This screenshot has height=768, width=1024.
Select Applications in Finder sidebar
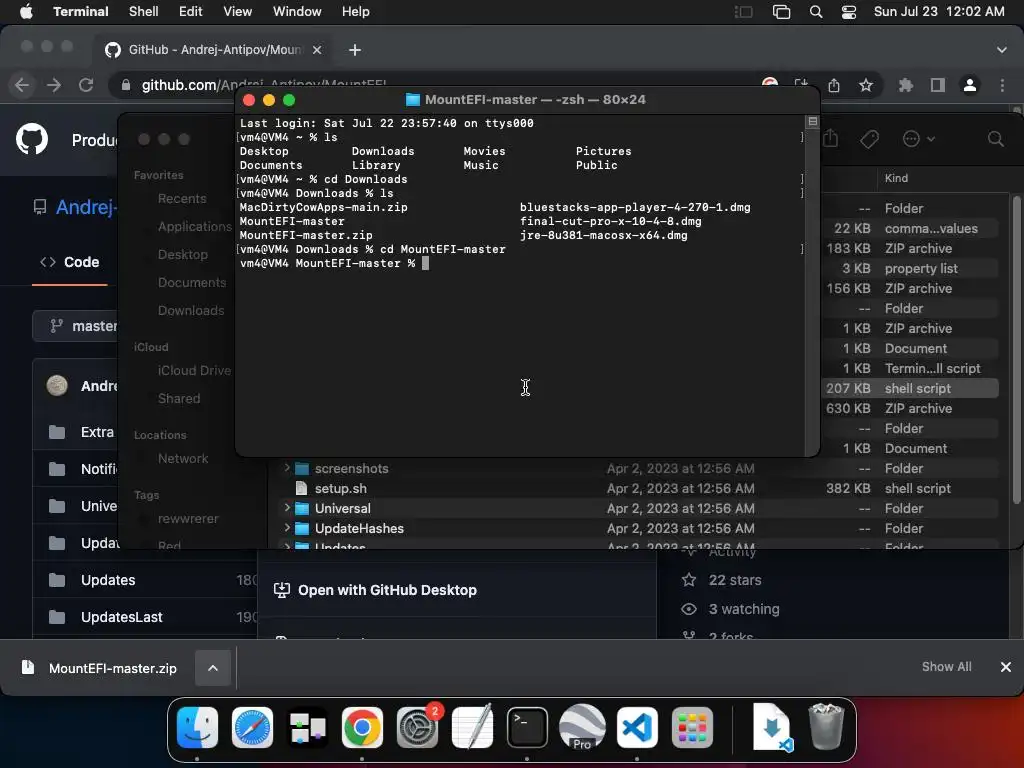[x=194, y=227]
